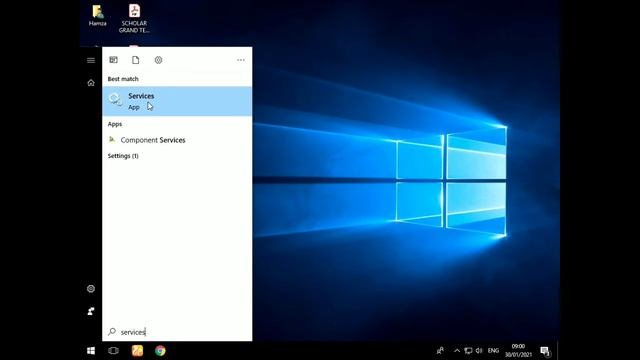Open Component Services from Apps list
This screenshot has height=360, width=640.
point(177,140)
